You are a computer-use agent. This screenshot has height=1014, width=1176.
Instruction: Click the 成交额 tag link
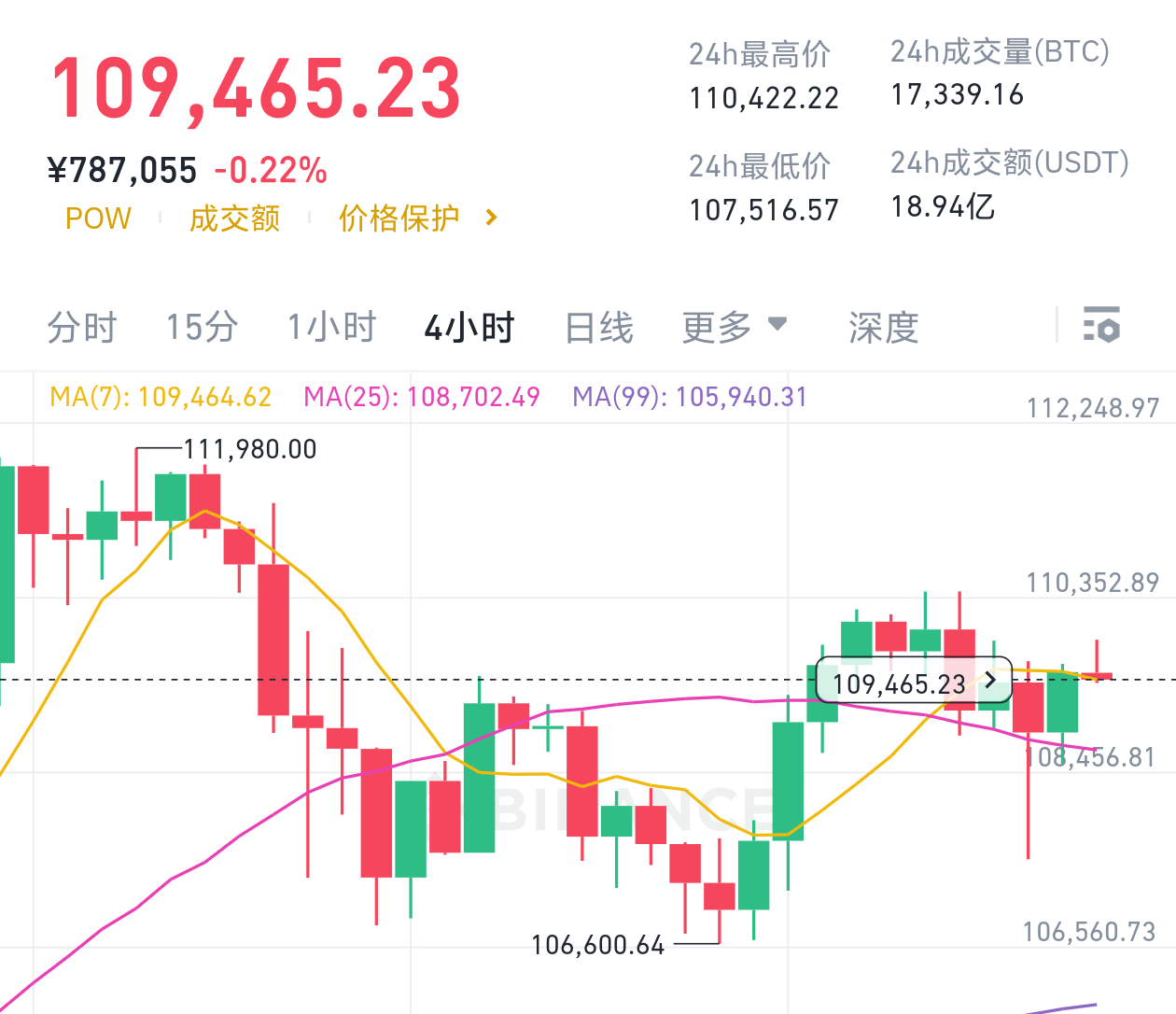(x=234, y=218)
